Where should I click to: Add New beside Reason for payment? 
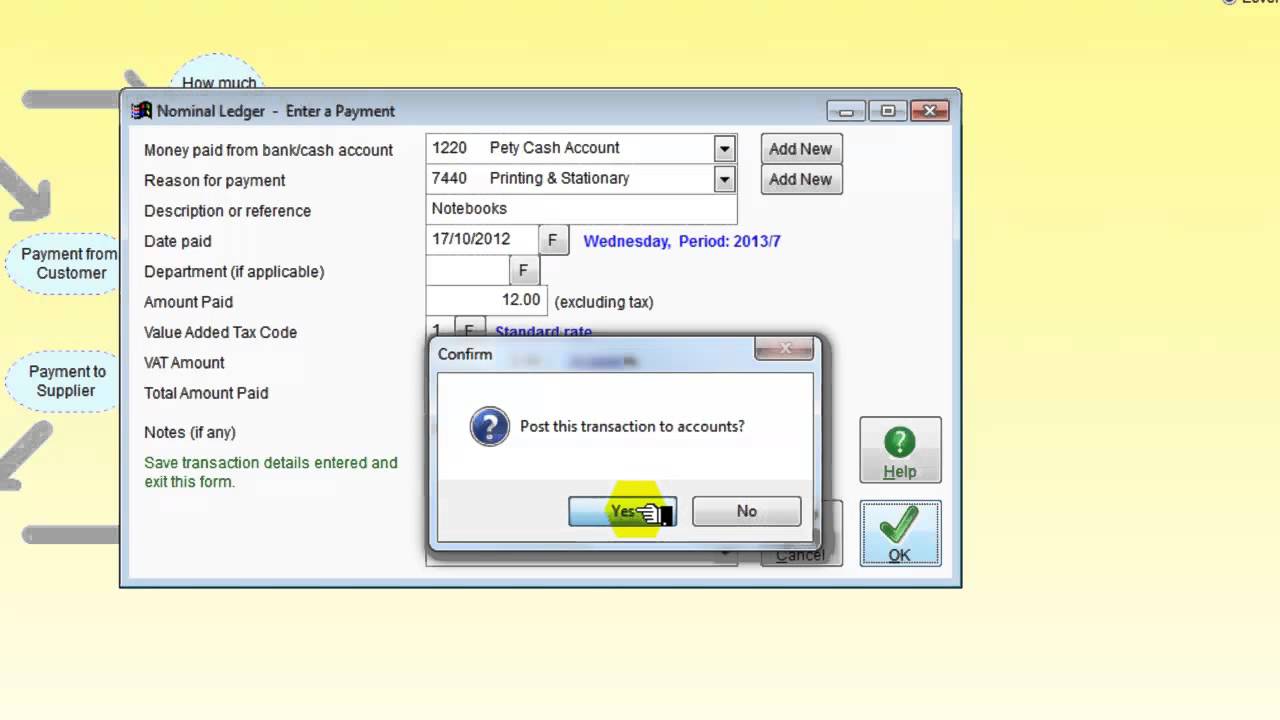(x=801, y=179)
